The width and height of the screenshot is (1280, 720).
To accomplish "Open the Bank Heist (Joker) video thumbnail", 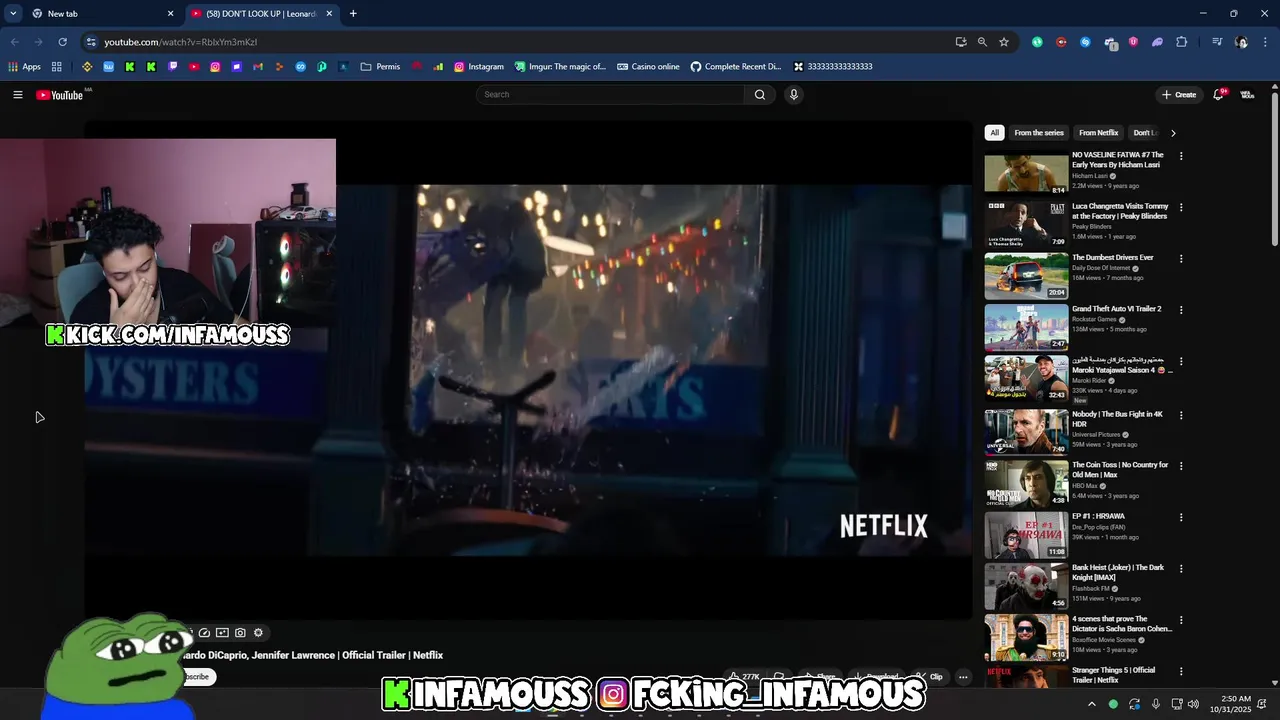I will (x=1026, y=586).
